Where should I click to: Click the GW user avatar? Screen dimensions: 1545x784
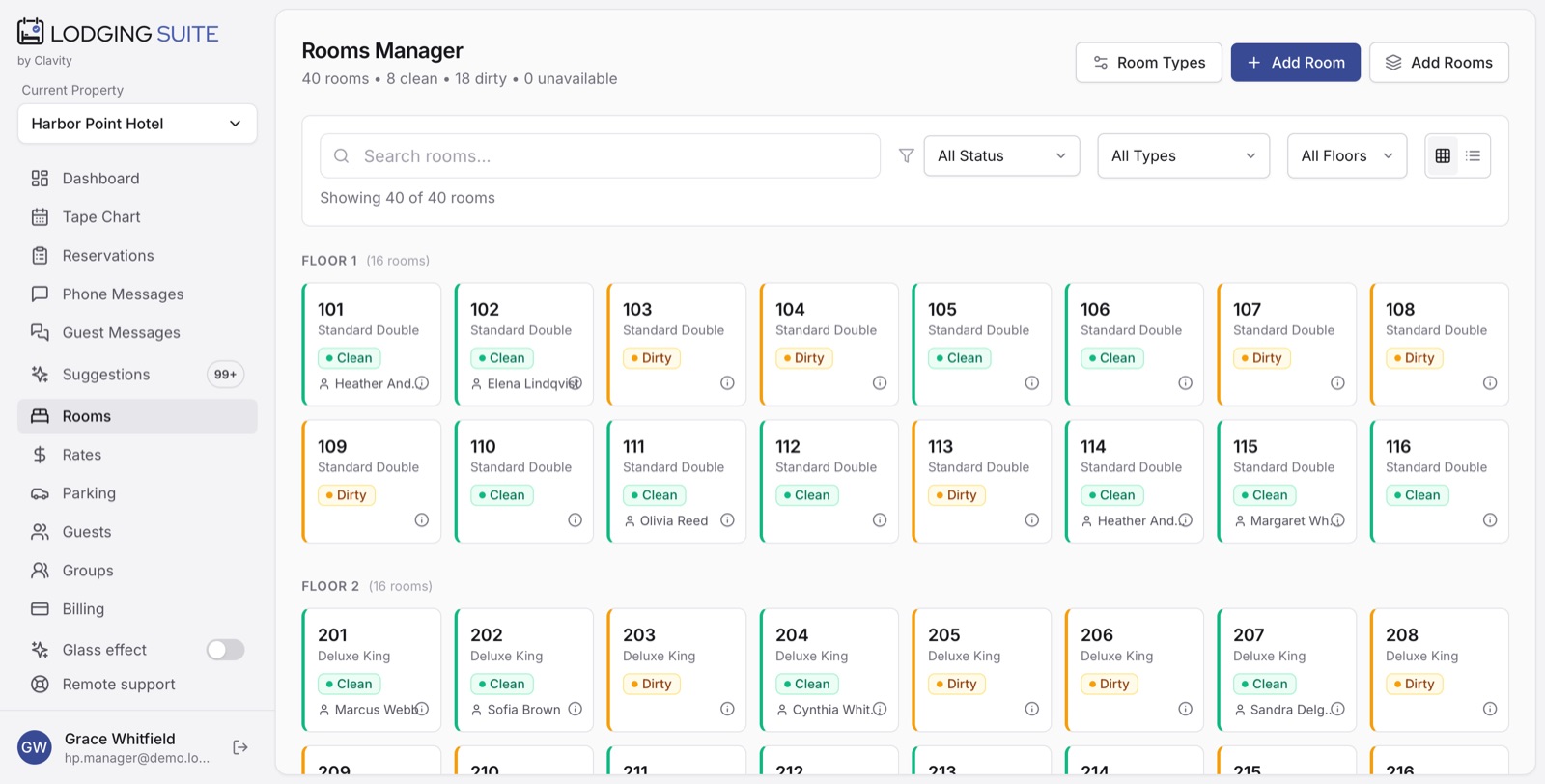point(35,747)
